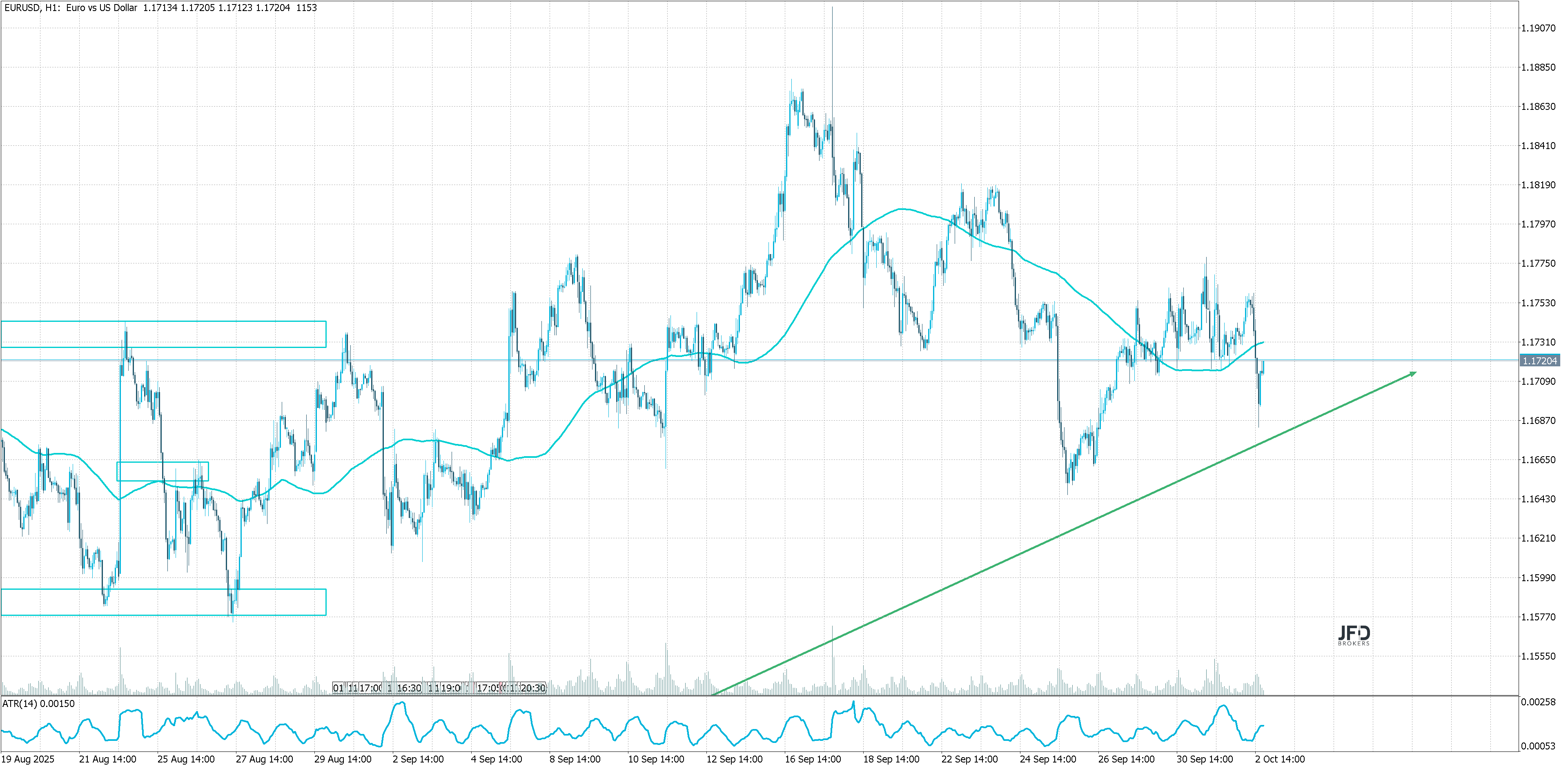Image resolution: width=1568 pixels, height=767 pixels.
Task: Select the green ascending trendline arrowhead
Action: [x=1412, y=374]
